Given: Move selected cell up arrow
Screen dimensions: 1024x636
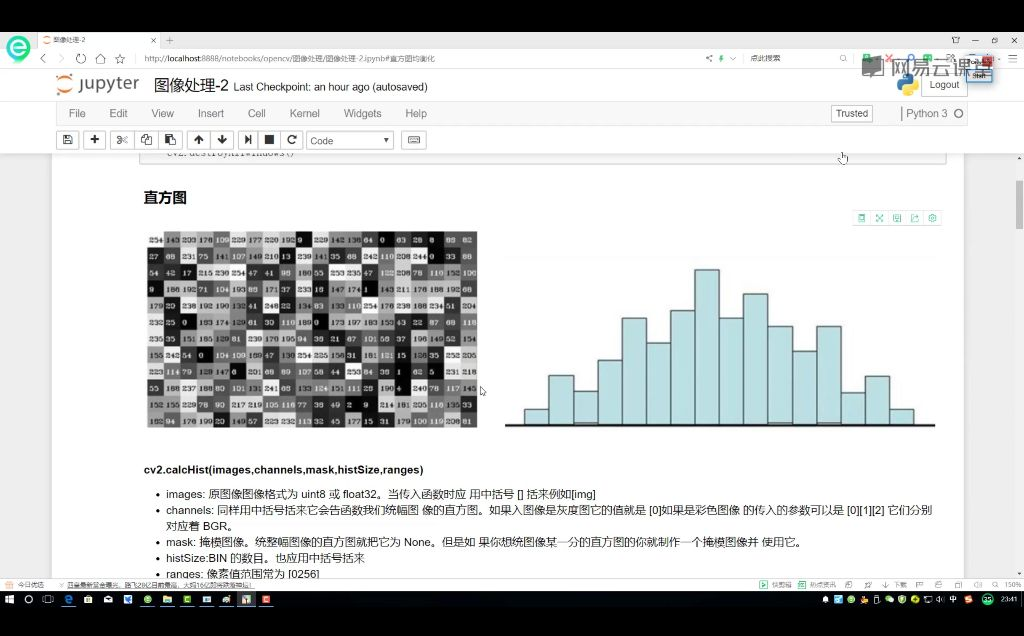Looking at the screenshot, I should [x=199, y=140].
